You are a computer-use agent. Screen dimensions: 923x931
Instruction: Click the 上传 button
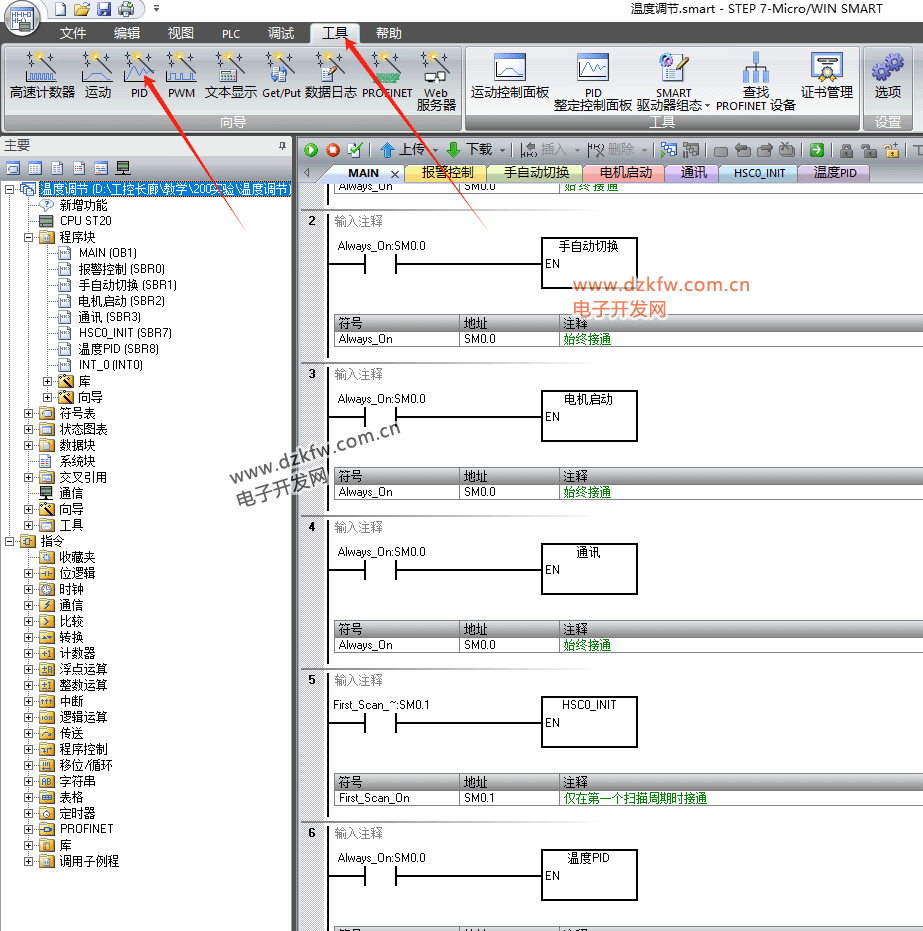402,150
